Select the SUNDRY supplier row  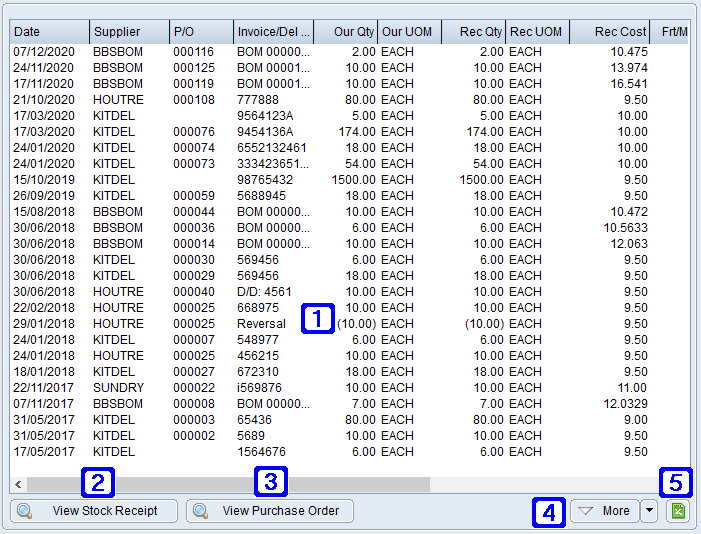pyautogui.click(x=118, y=388)
